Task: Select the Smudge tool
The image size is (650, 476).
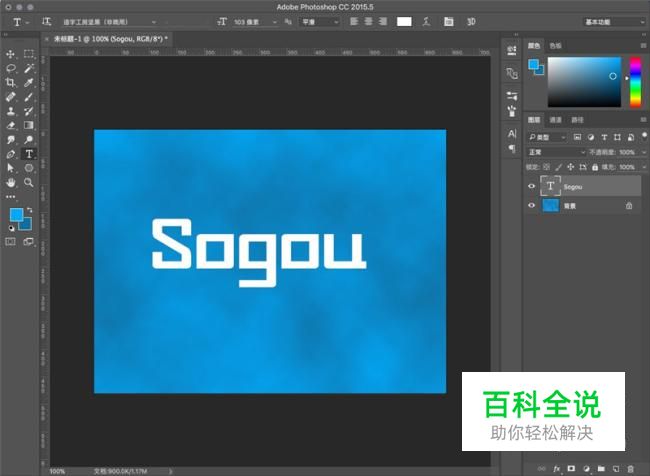Action: [10, 140]
